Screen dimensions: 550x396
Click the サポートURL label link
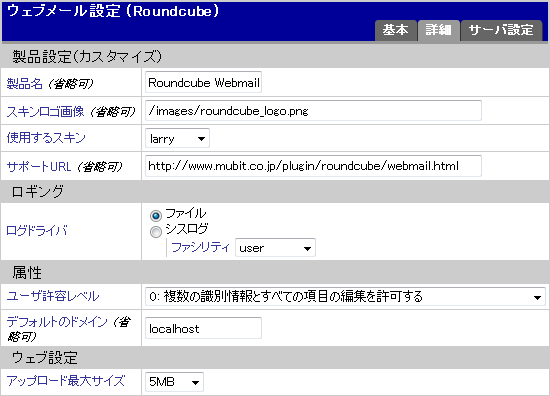(39, 166)
